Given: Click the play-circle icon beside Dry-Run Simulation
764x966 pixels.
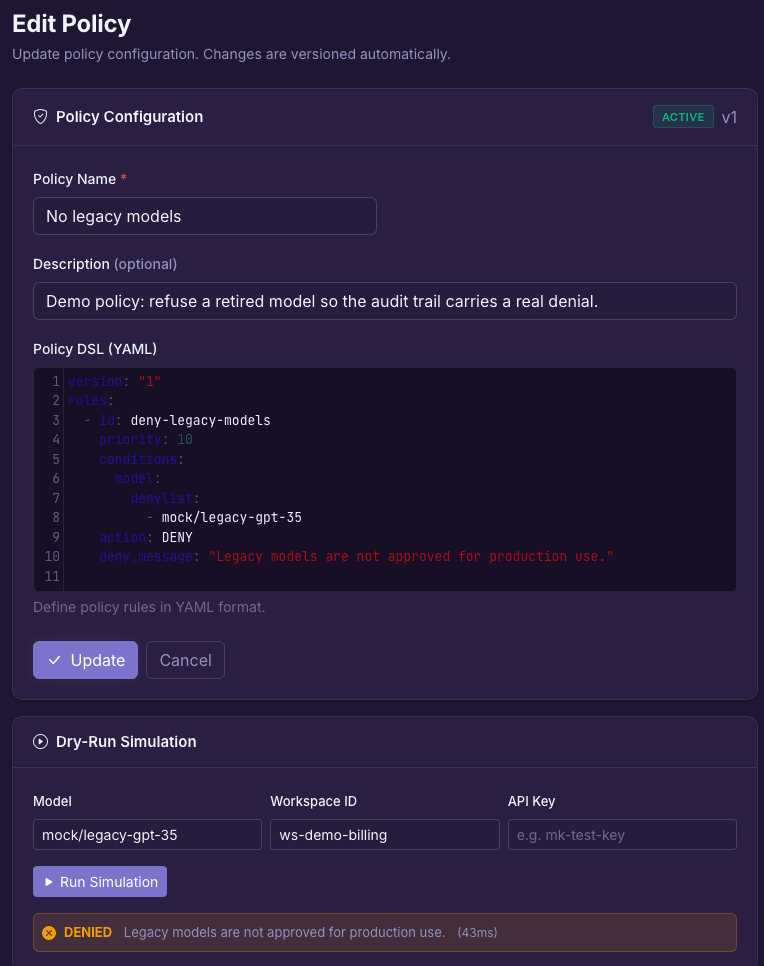Looking at the screenshot, I should (40, 742).
